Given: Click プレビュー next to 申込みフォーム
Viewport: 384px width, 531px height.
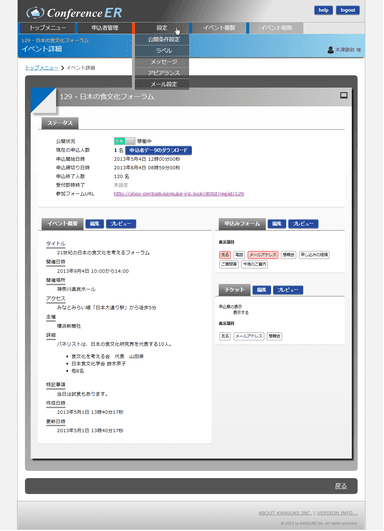Looking at the screenshot, I should (303, 224).
